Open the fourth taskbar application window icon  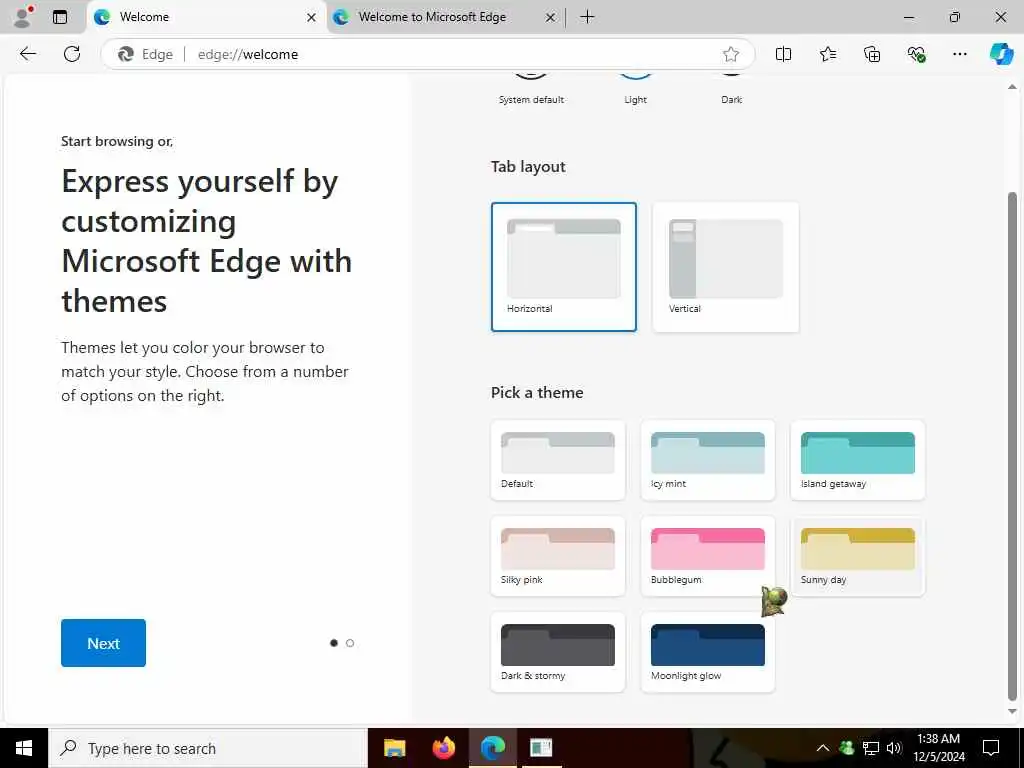coord(541,748)
